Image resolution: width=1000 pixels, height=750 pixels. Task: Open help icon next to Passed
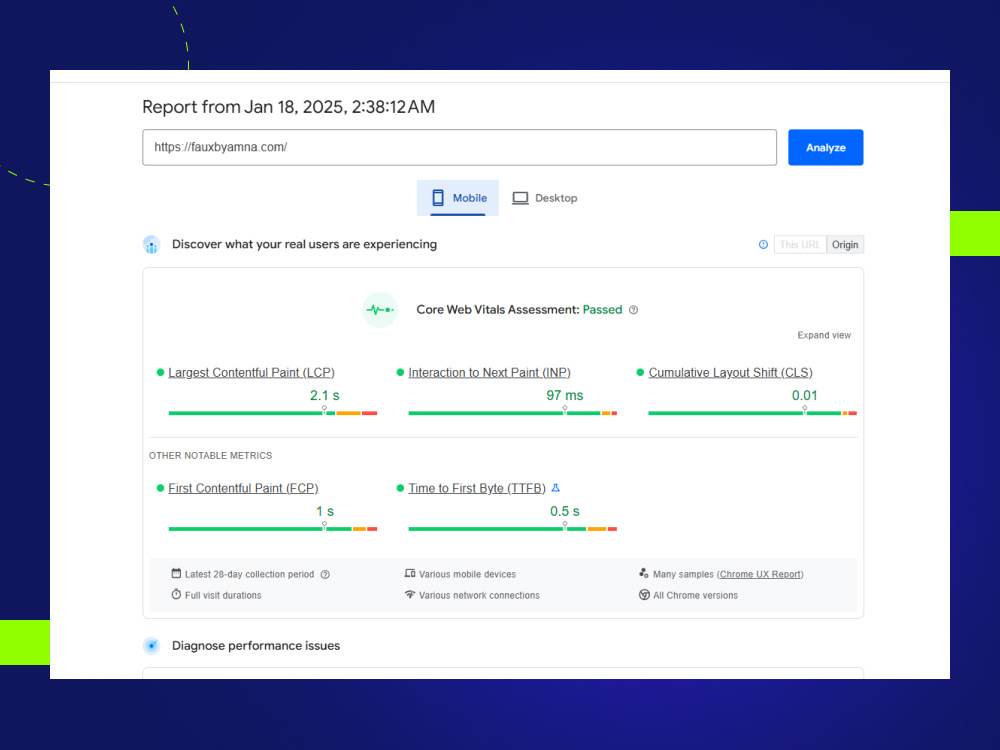(633, 310)
